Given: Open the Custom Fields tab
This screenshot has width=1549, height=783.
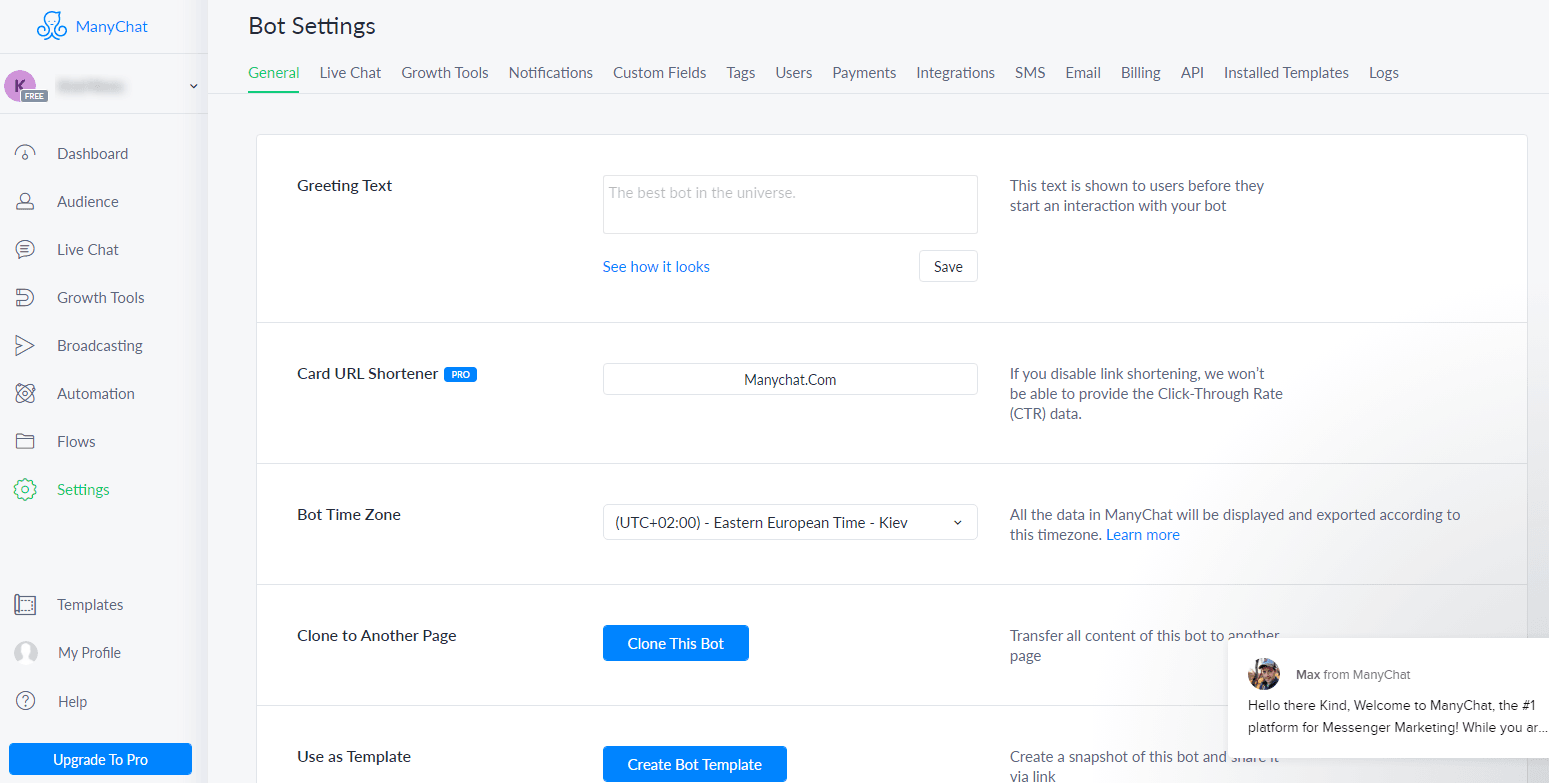Looking at the screenshot, I should [x=660, y=73].
